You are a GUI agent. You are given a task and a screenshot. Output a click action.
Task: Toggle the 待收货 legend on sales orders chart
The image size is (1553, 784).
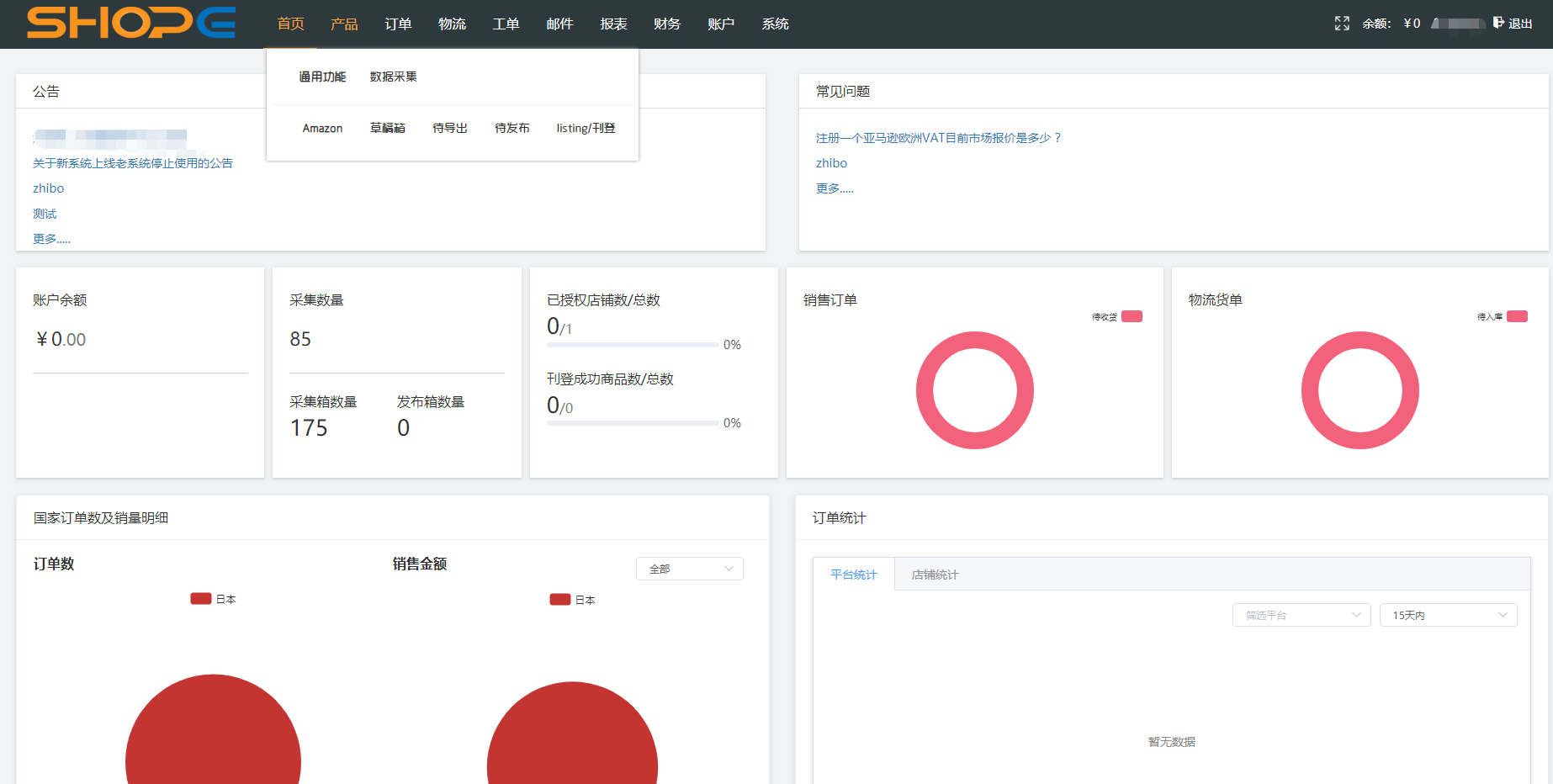click(1117, 316)
